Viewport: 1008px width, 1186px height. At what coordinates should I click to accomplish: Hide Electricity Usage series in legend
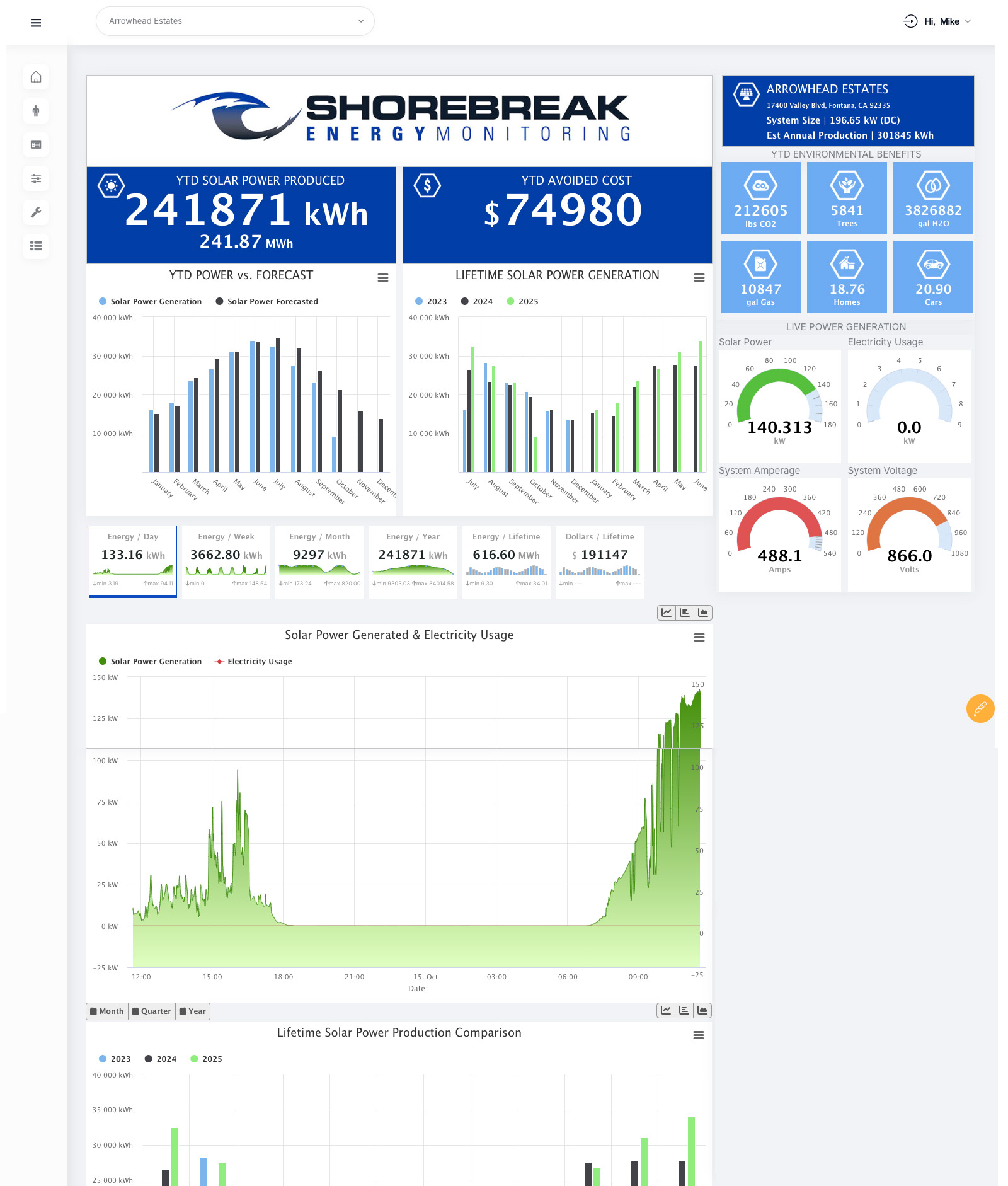(x=253, y=662)
